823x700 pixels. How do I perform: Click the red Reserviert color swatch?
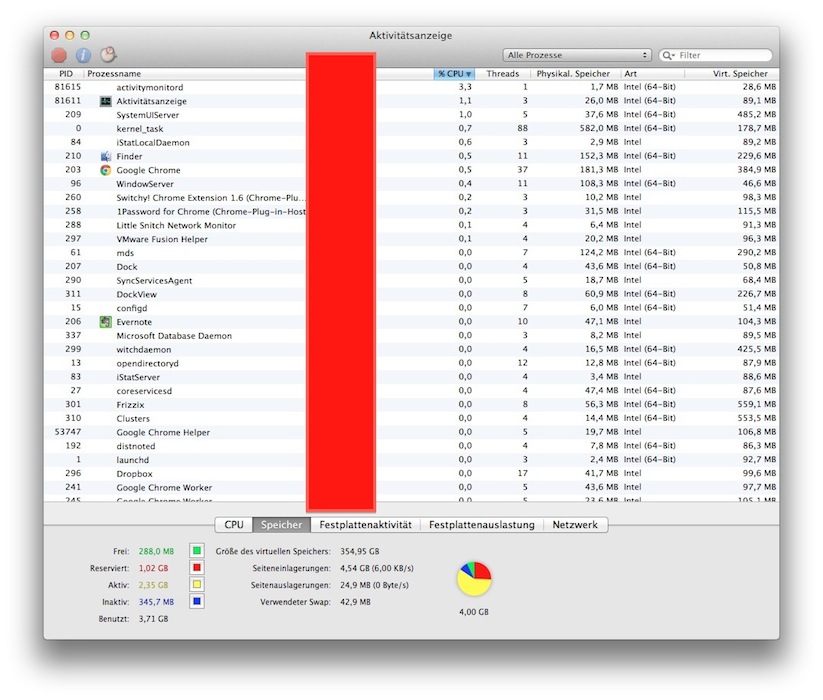(197, 567)
